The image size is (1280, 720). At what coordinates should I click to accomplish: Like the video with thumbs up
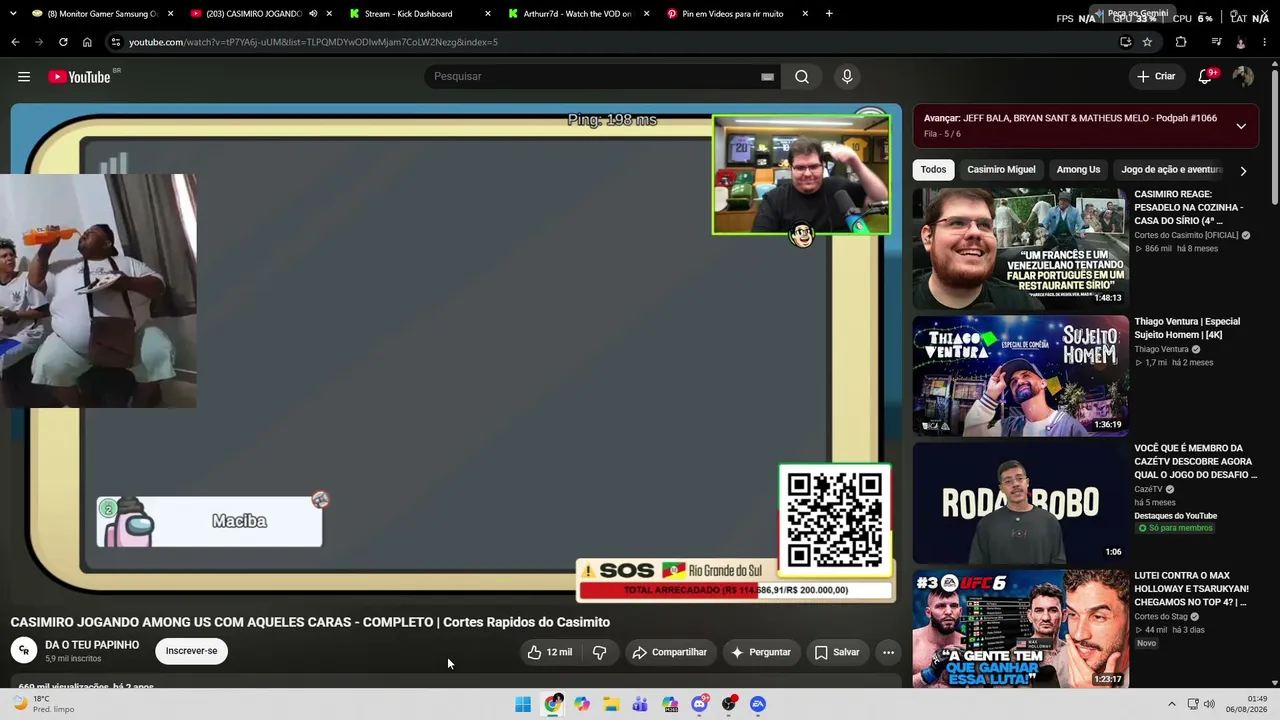549,652
